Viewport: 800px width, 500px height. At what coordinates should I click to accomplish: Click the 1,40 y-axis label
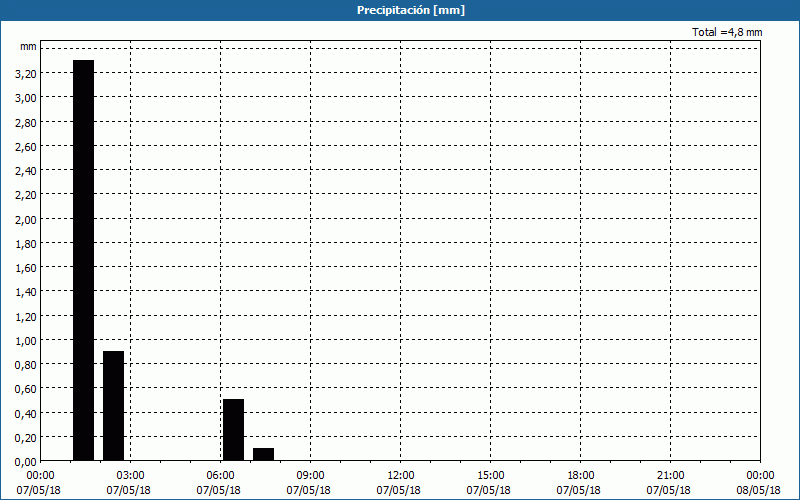click(26, 292)
